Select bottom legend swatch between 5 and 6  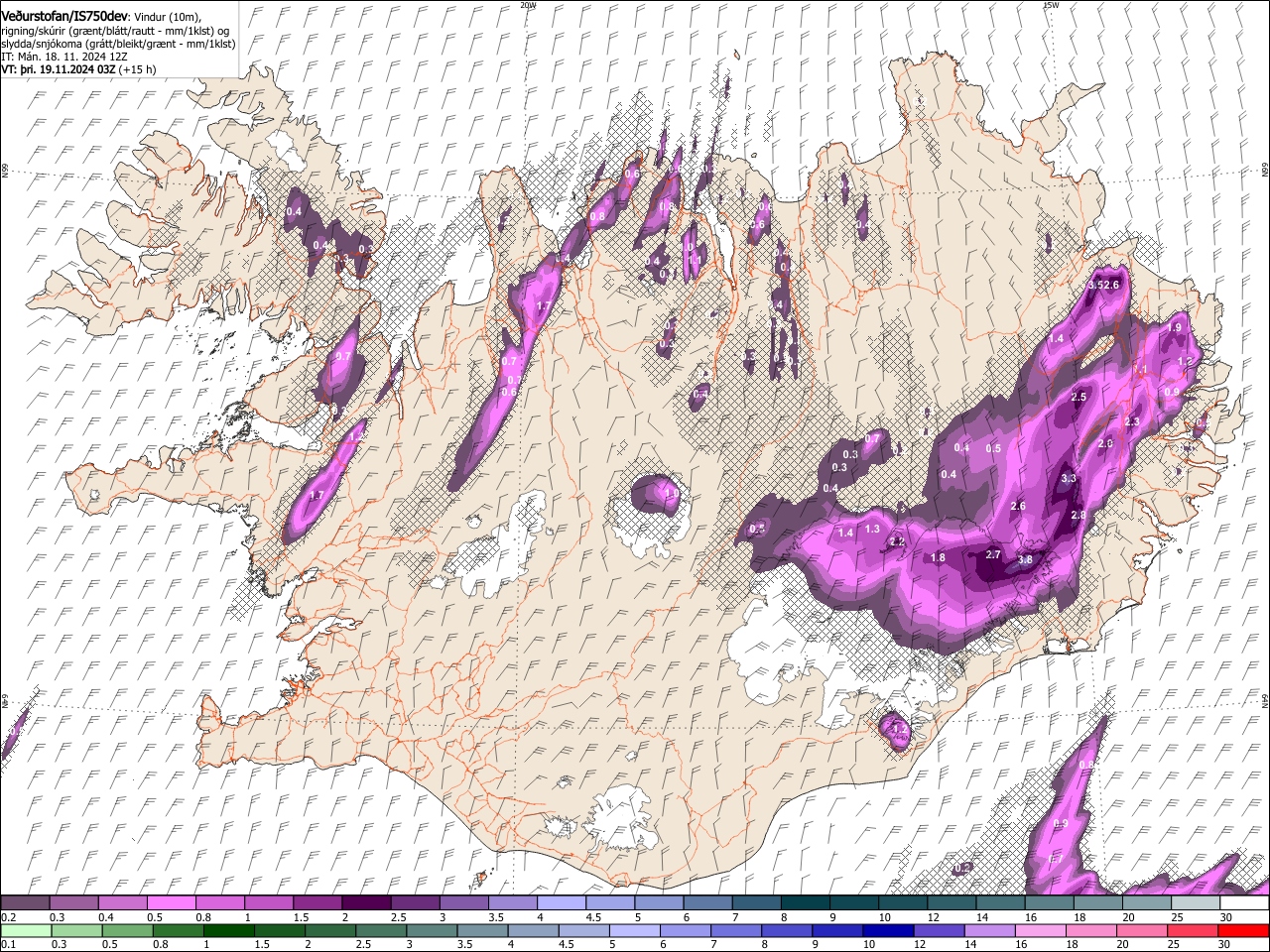635,930
